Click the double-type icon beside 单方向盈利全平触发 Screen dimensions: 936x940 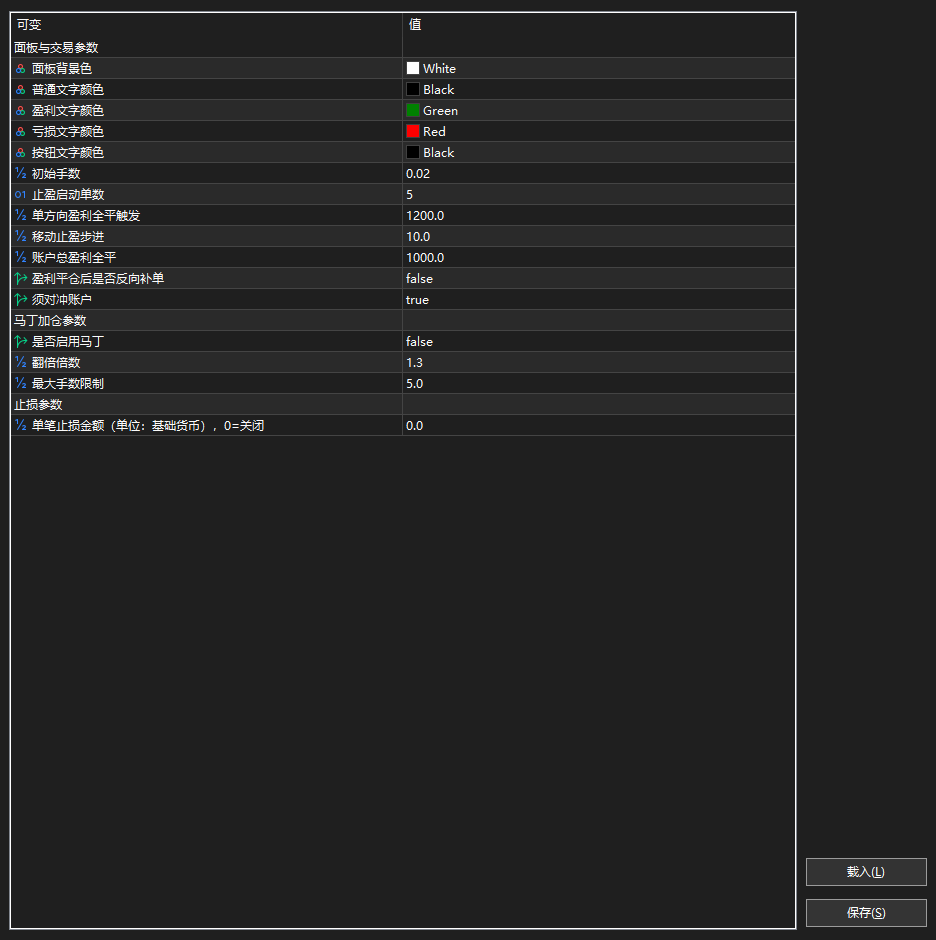(20, 216)
